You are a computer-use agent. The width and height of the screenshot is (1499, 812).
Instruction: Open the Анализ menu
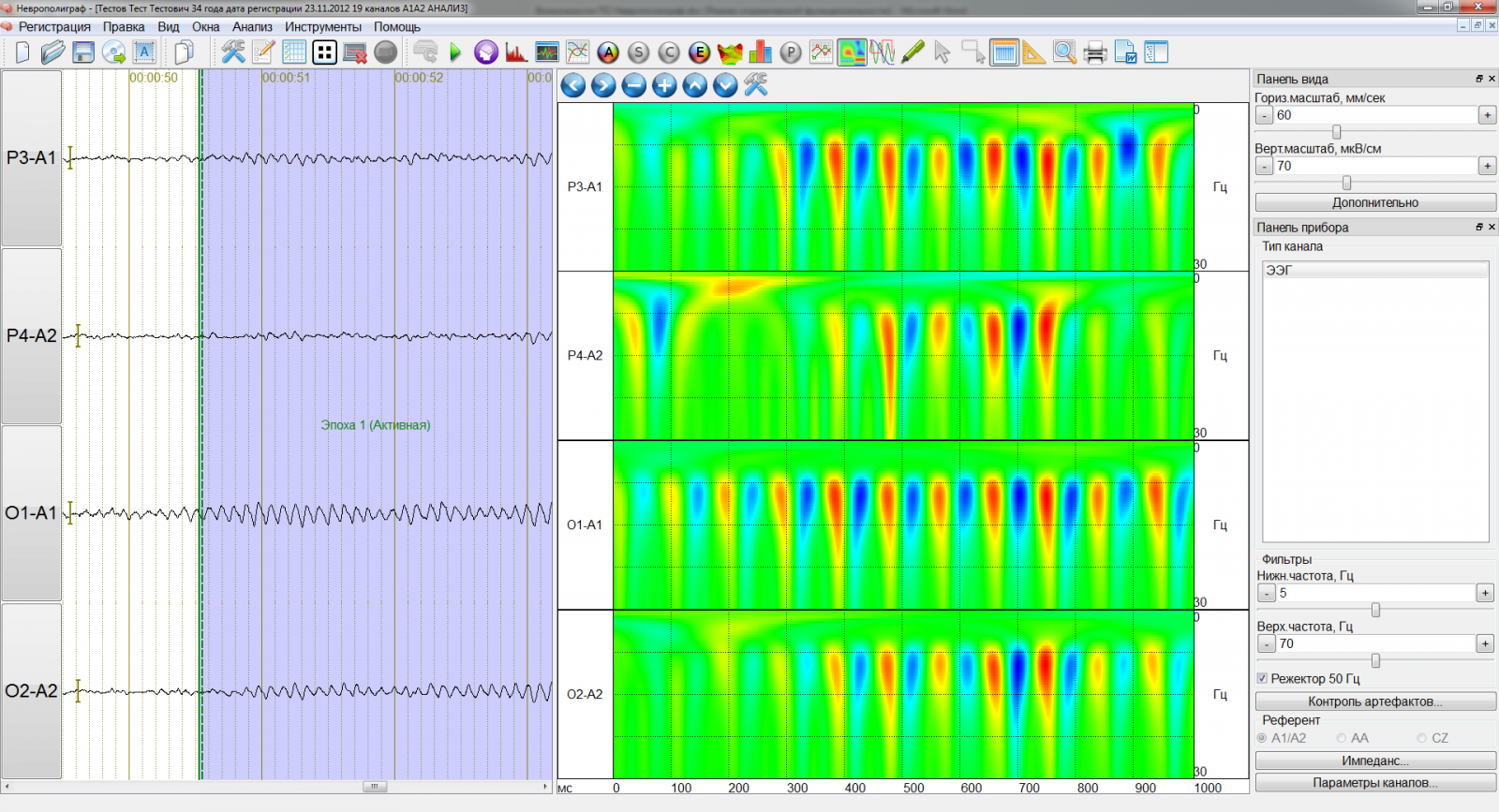(x=252, y=27)
